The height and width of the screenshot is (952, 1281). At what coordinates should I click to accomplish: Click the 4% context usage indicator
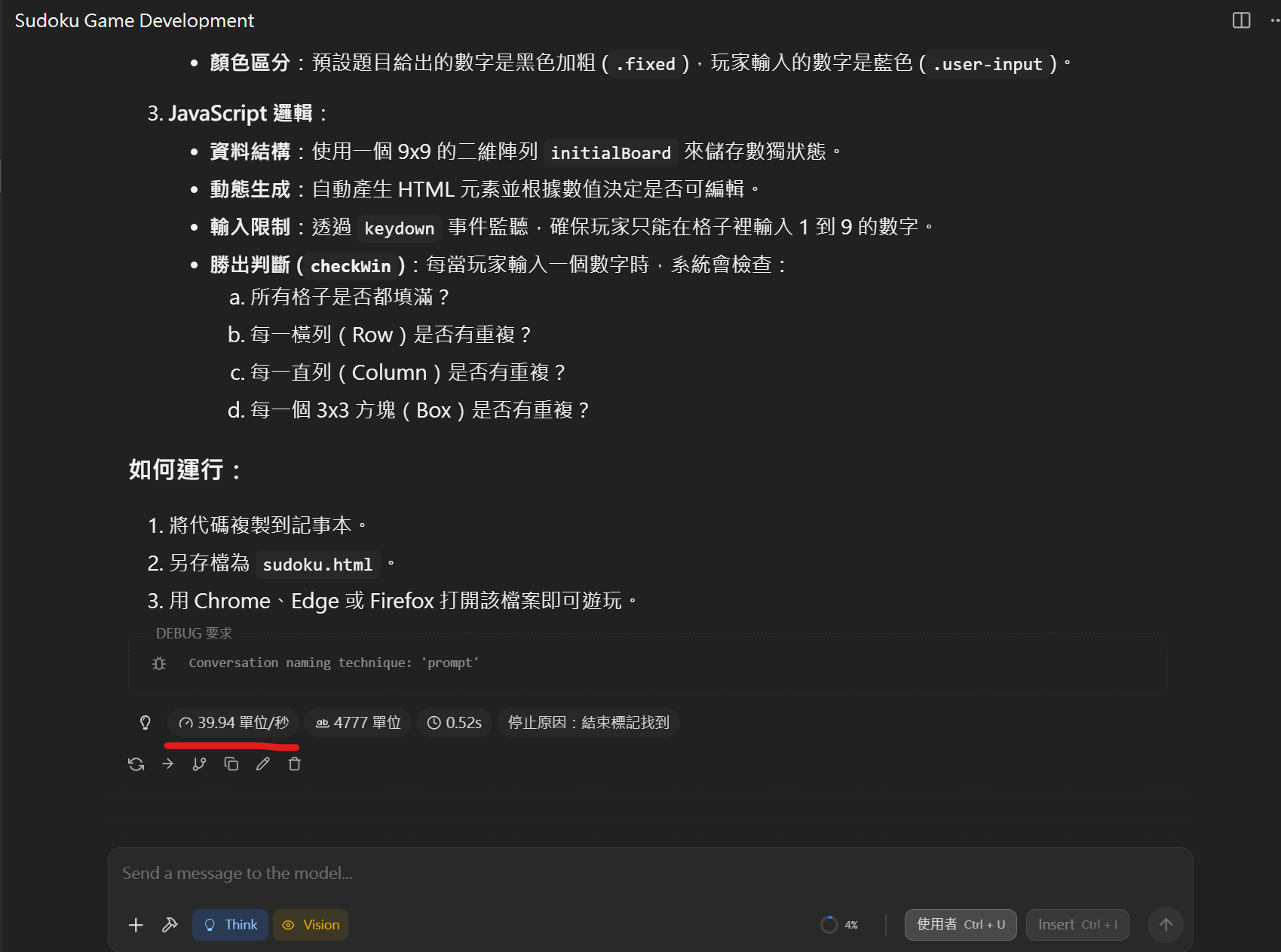[839, 925]
